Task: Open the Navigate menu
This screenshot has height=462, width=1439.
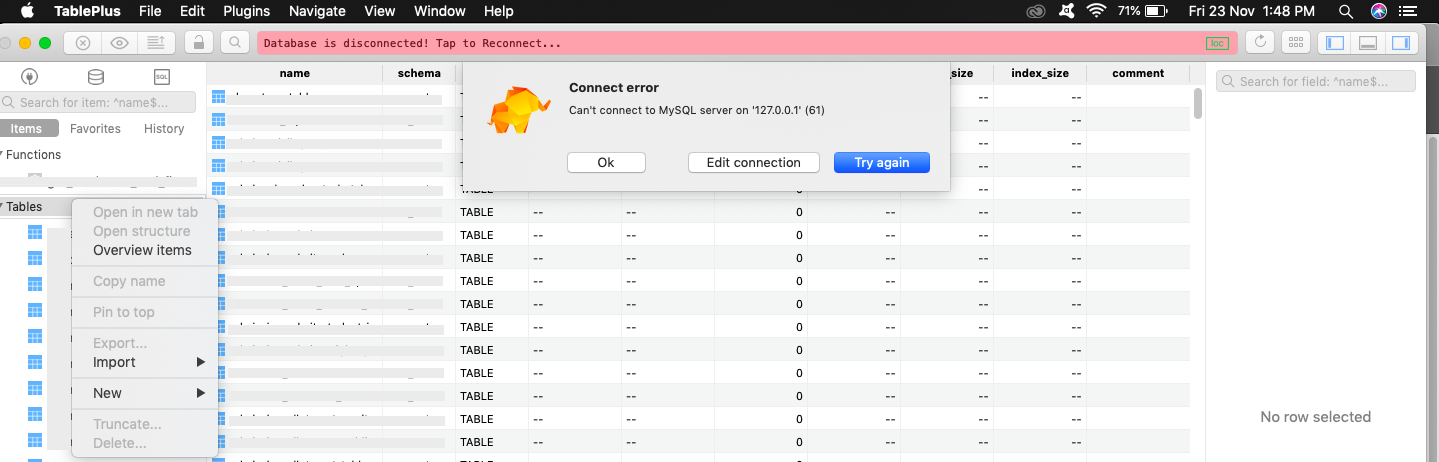Action: pyautogui.click(x=317, y=11)
